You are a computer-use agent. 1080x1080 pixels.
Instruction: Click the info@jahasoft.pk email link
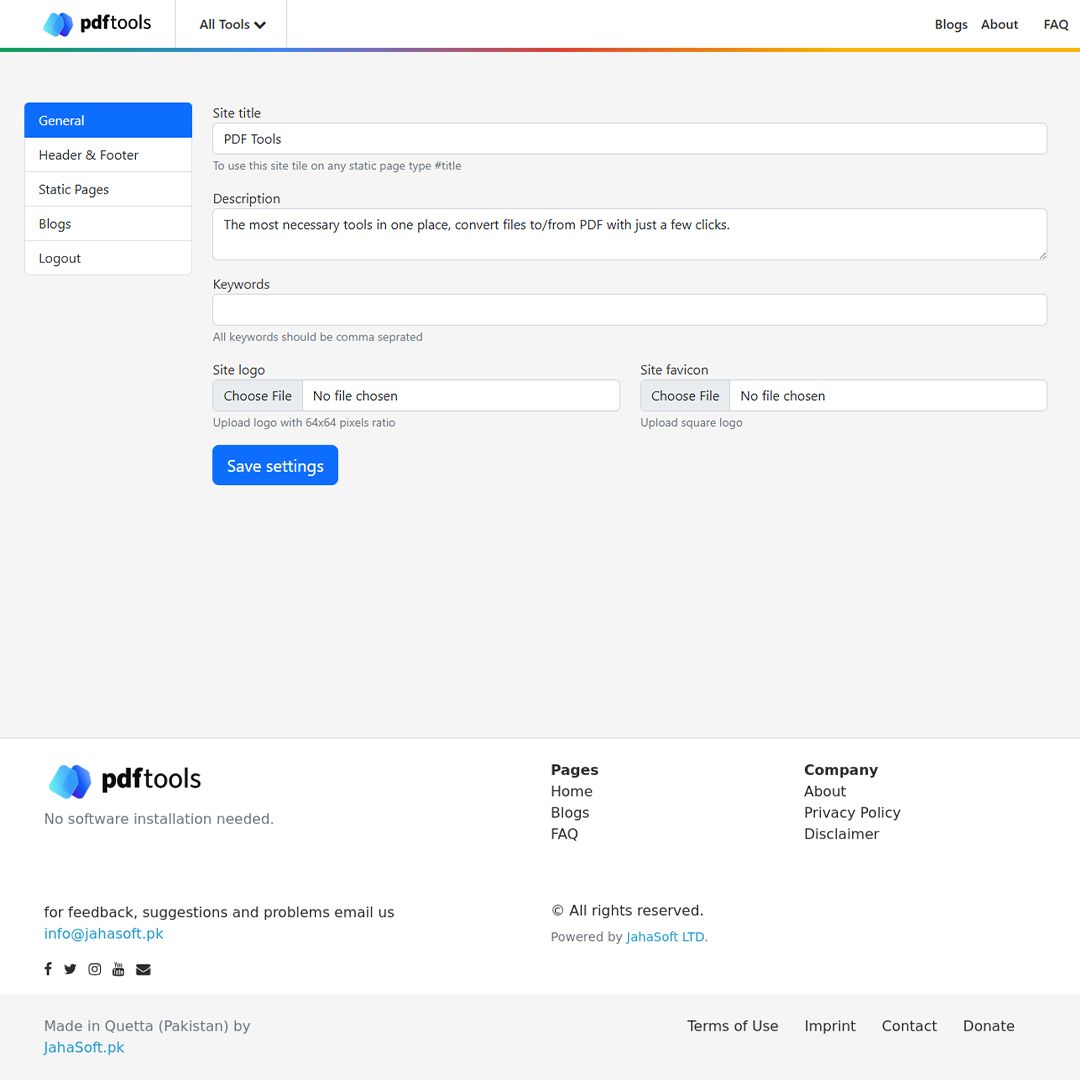tap(103, 934)
